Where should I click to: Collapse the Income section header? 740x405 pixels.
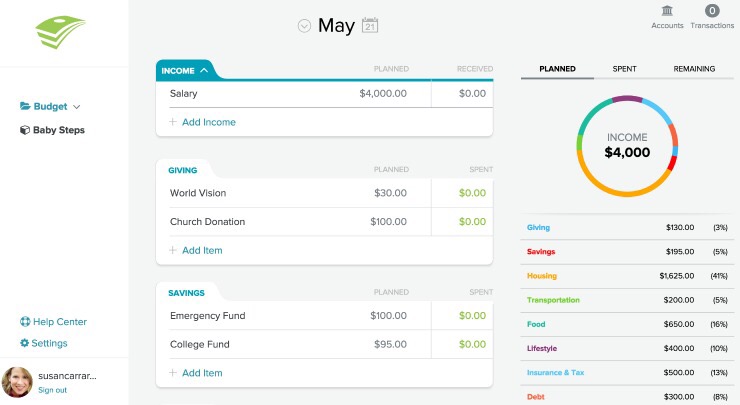point(185,71)
